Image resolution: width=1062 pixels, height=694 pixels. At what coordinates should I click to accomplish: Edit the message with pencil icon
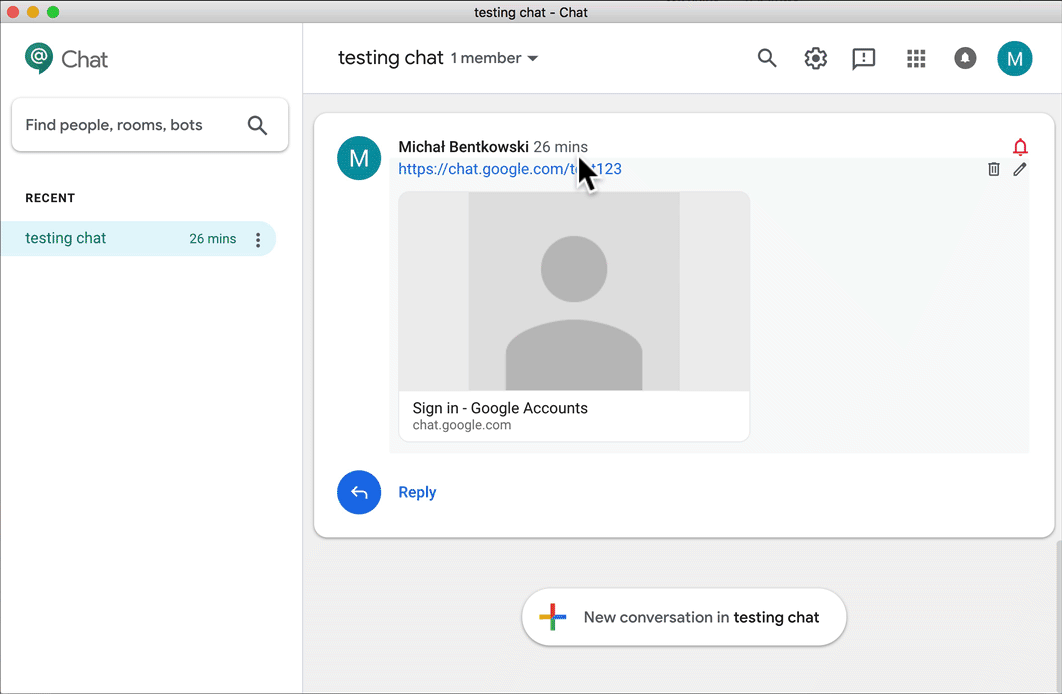tap(1019, 169)
